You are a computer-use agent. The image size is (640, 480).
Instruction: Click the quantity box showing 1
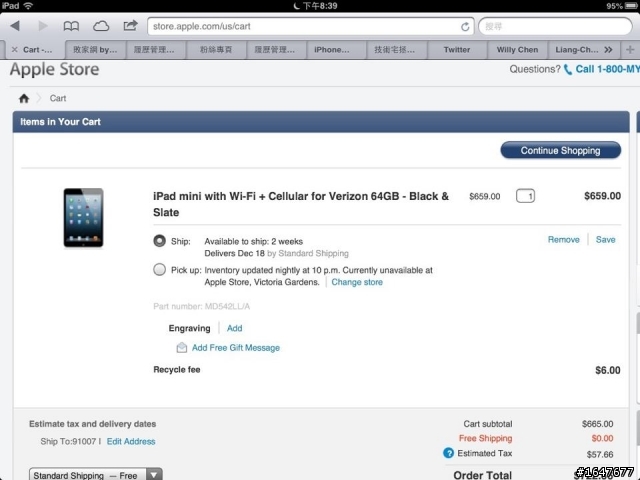point(525,196)
